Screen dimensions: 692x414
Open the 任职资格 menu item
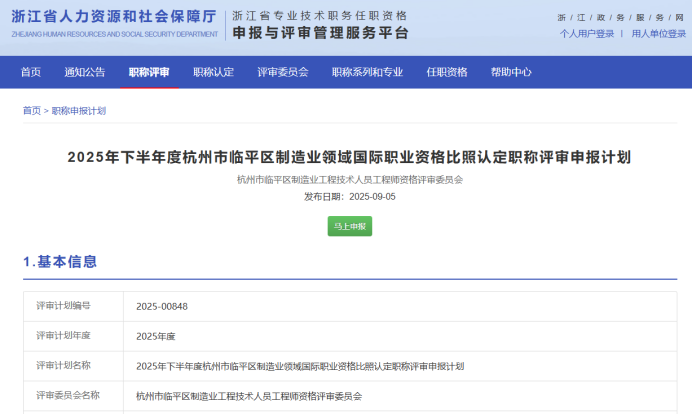tap(447, 73)
